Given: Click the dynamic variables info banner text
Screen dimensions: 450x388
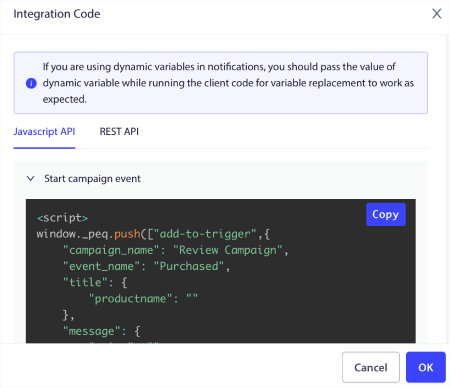Looking at the screenshot, I should [228, 83].
